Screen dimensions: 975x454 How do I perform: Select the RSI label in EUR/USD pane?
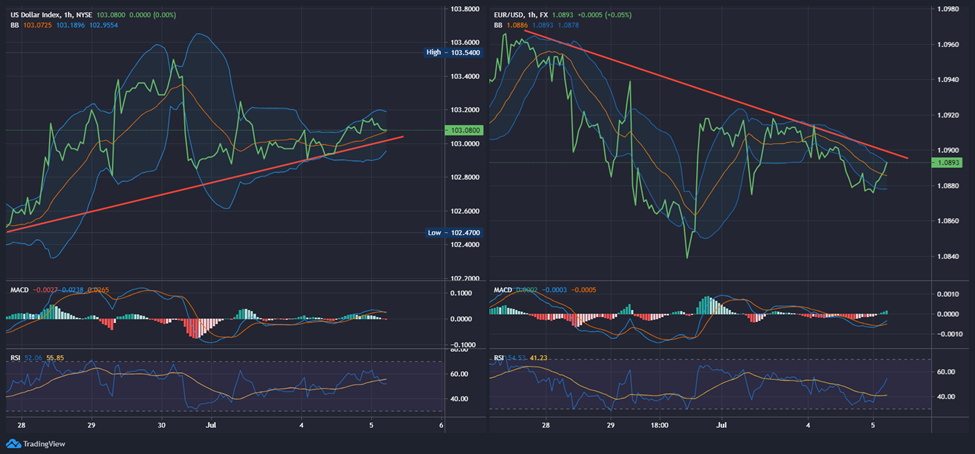[x=499, y=357]
